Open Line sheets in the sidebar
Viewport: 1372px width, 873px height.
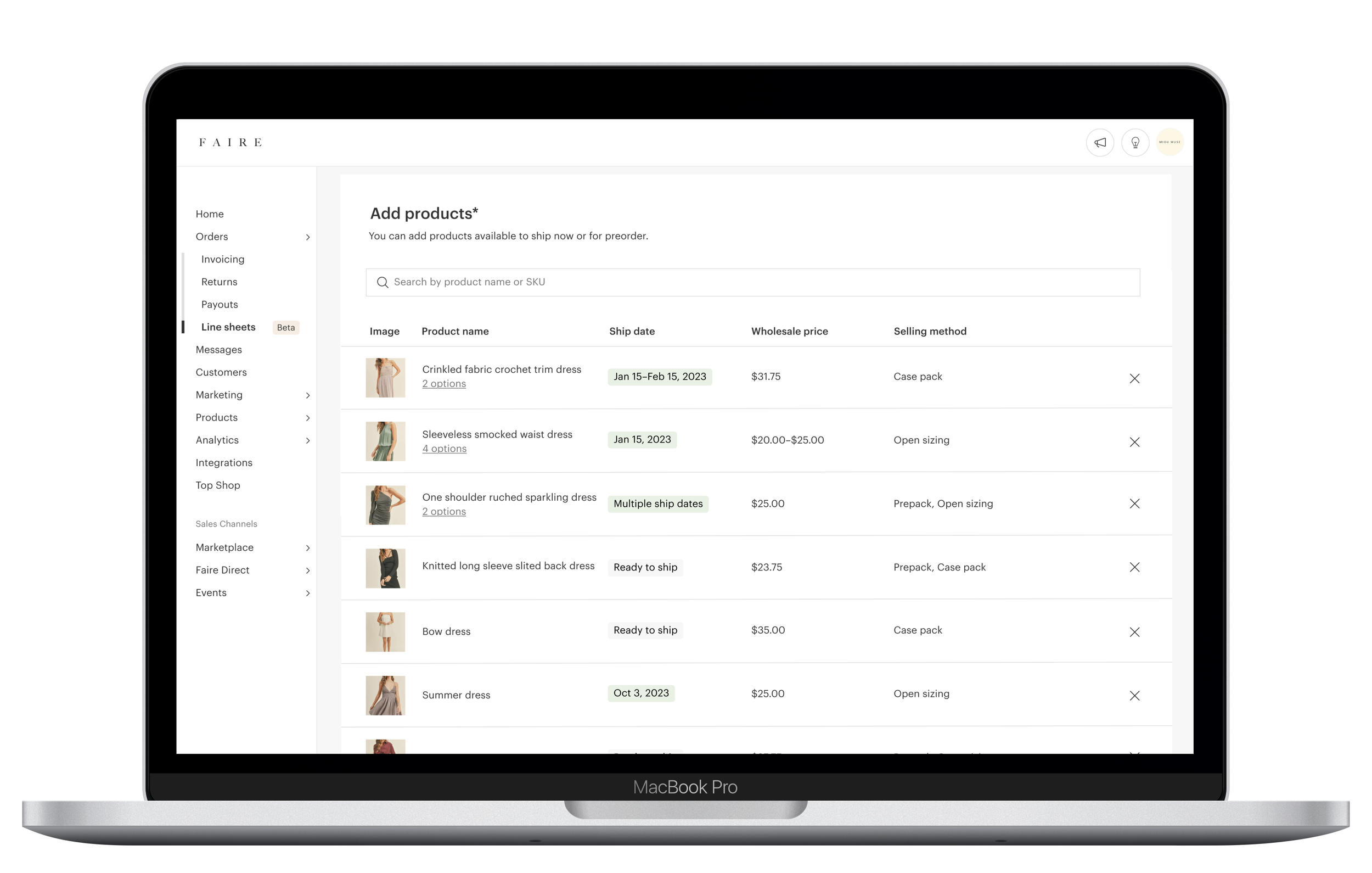point(228,327)
